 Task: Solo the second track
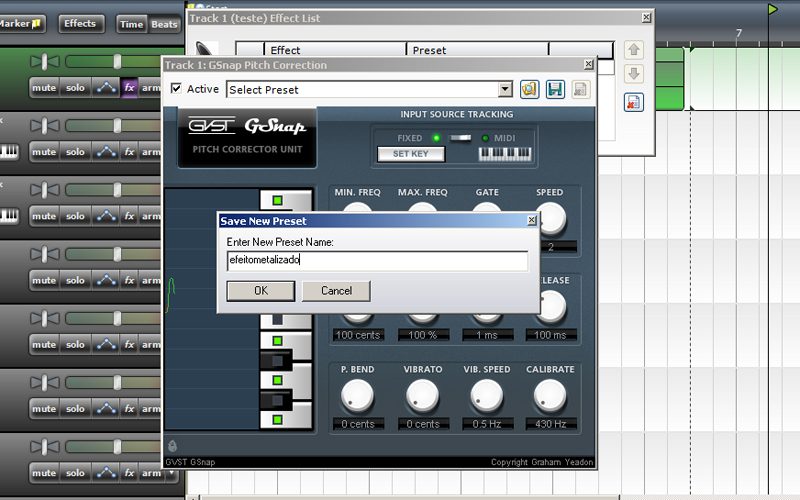tap(75, 152)
